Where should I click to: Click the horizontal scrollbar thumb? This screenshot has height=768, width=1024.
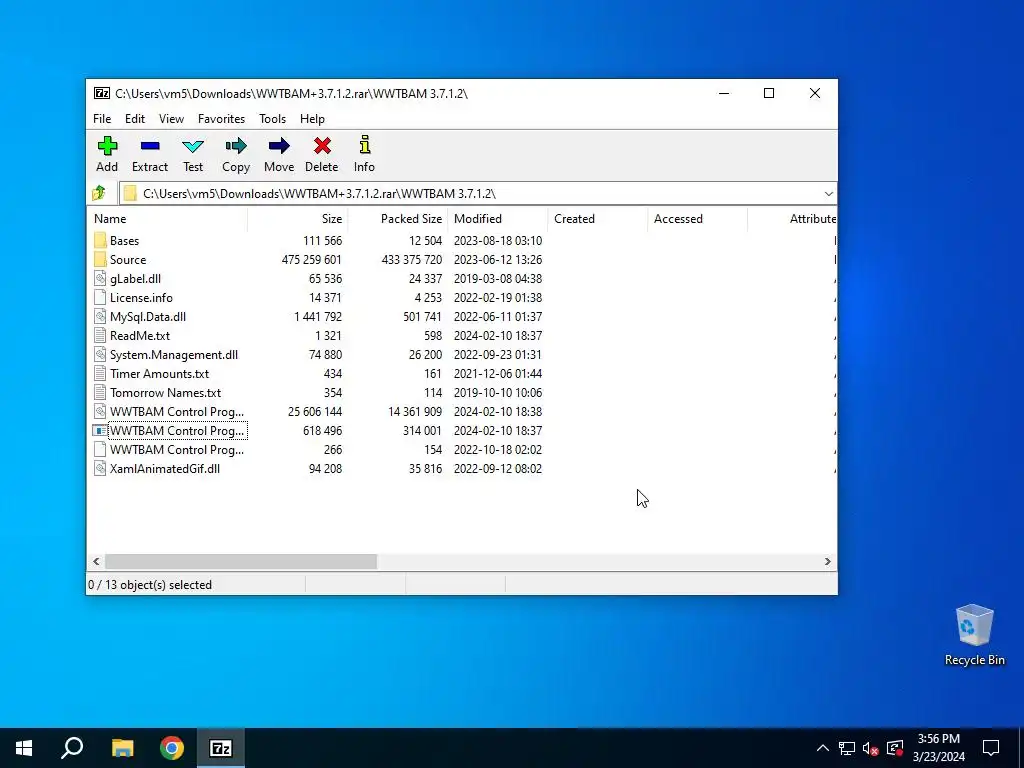[241, 561]
